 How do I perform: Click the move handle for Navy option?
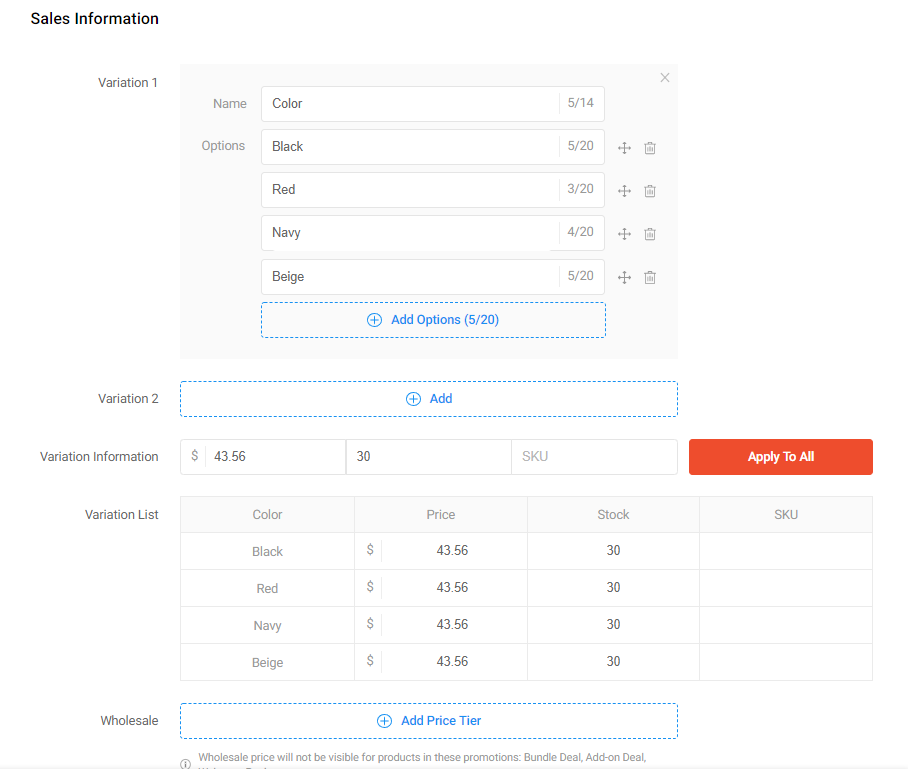point(624,234)
